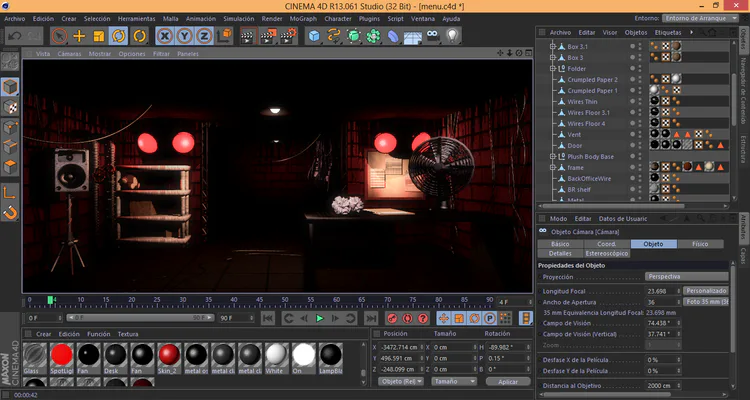Screen dimensions: 750x400
Task: Toggle visibility dots for Vent object
Action: [640, 134]
